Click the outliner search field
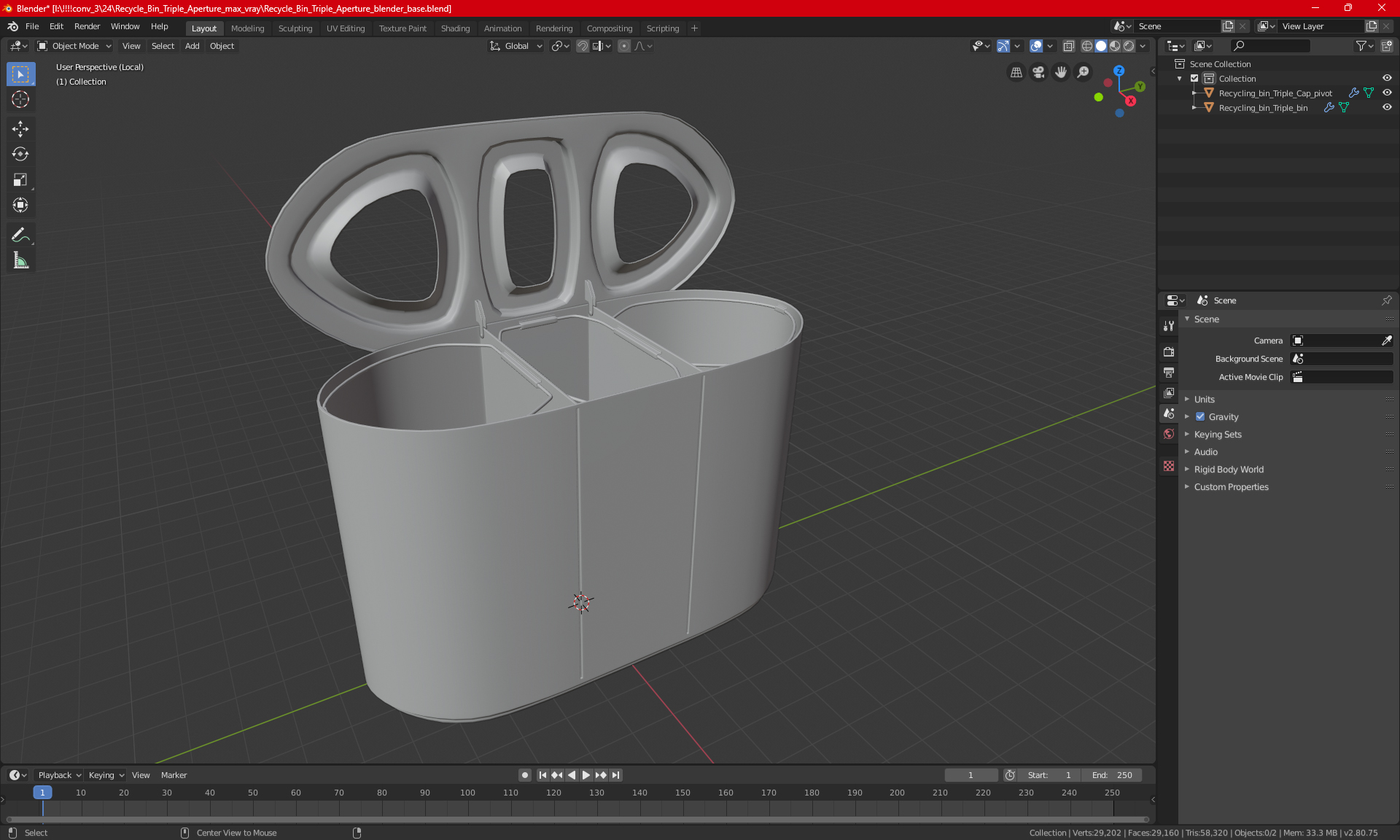Image resolution: width=1400 pixels, height=840 pixels. click(1269, 46)
